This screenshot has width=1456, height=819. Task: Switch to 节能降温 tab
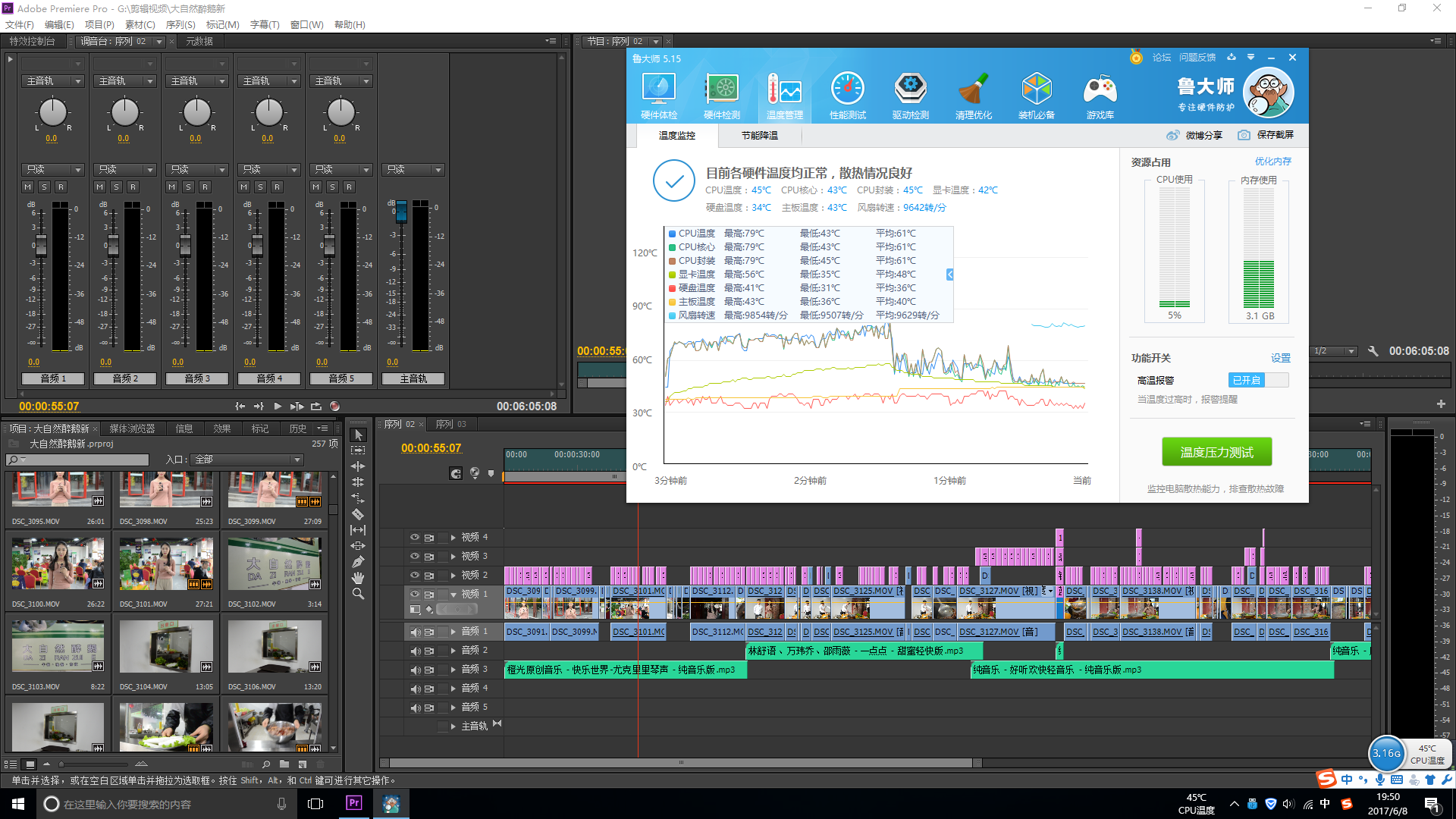click(x=760, y=135)
